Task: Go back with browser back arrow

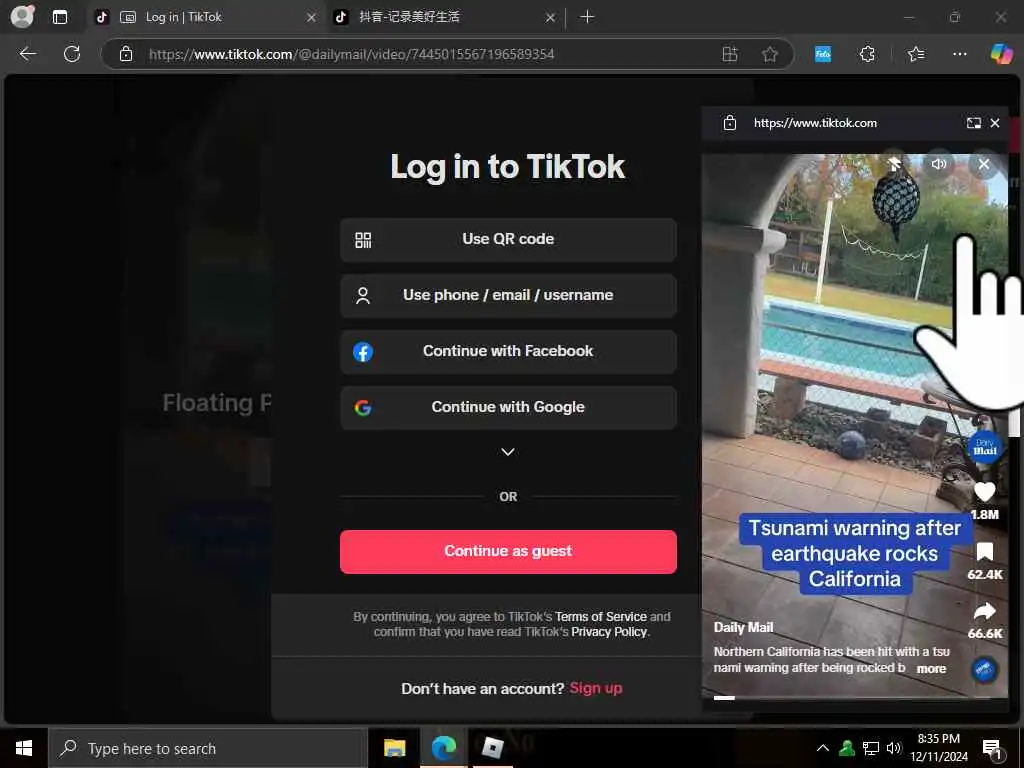Action: click(x=27, y=54)
